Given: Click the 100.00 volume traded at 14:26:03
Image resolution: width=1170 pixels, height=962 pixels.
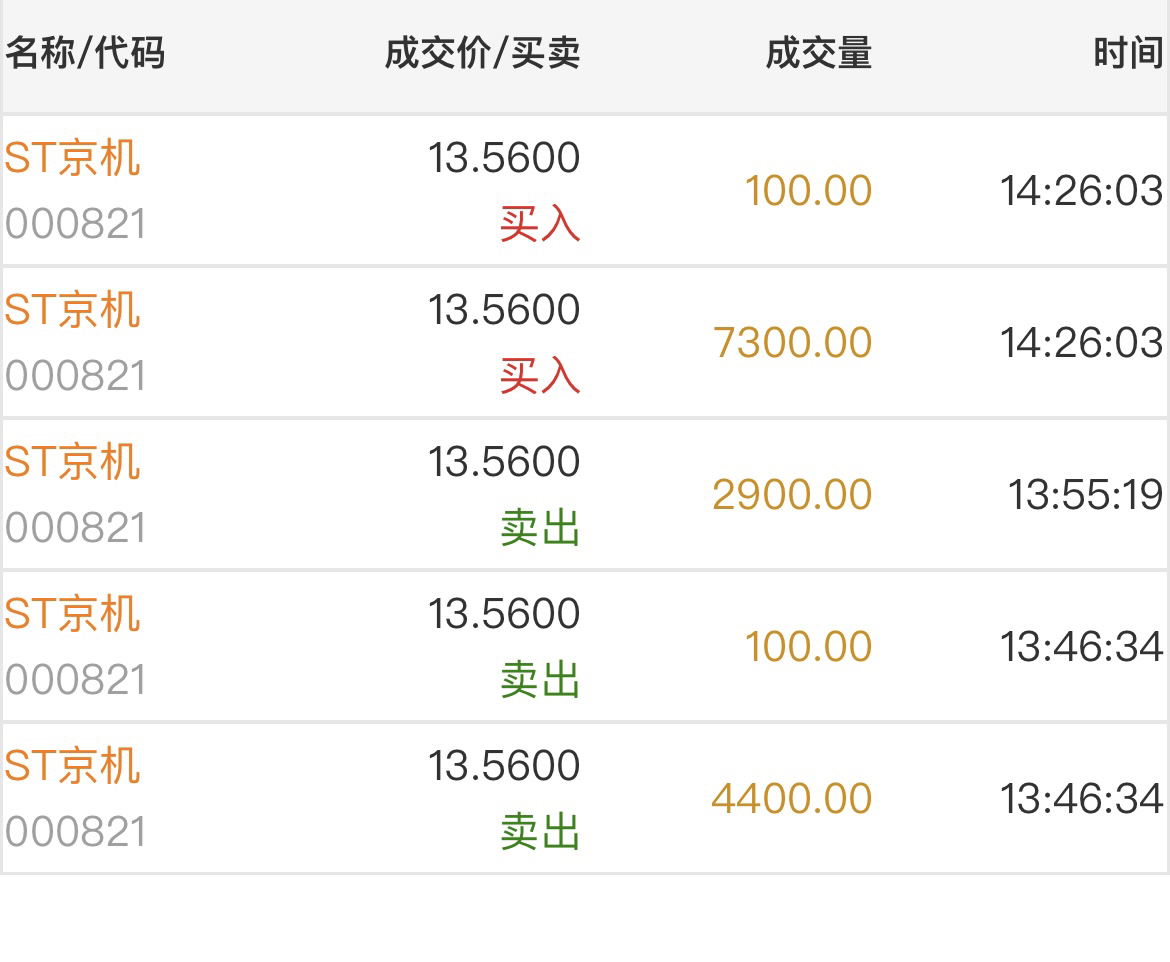Looking at the screenshot, I should tap(808, 191).
